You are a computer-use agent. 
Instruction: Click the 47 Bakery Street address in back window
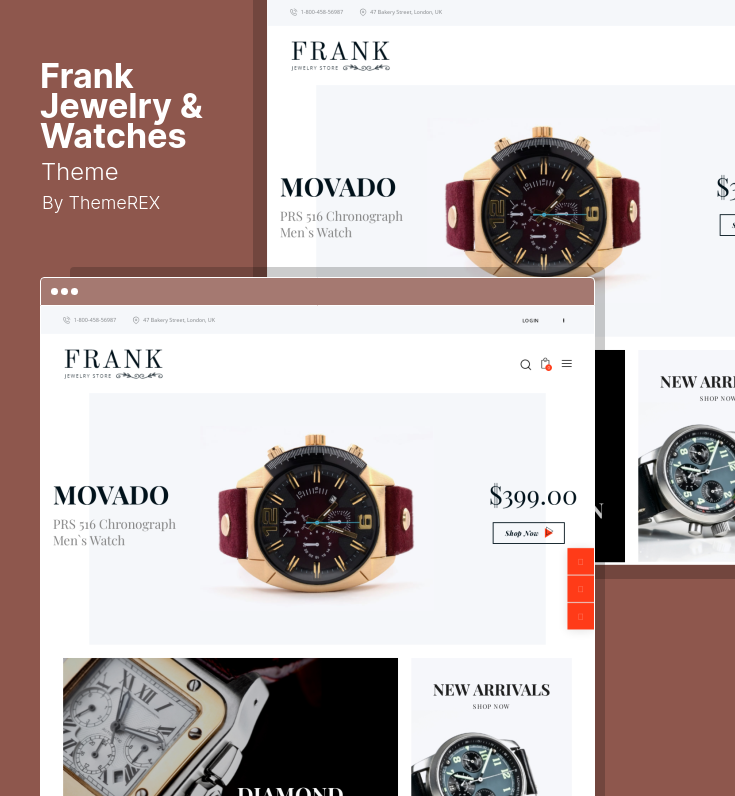tap(406, 12)
